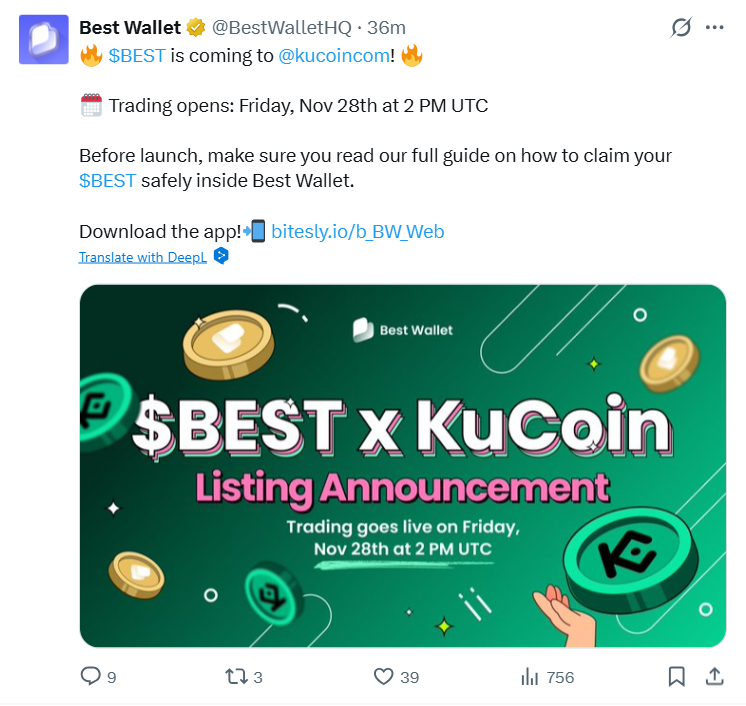746x706 pixels.
Task: Open Best Wallet profile avatar
Action: click(43, 39)
